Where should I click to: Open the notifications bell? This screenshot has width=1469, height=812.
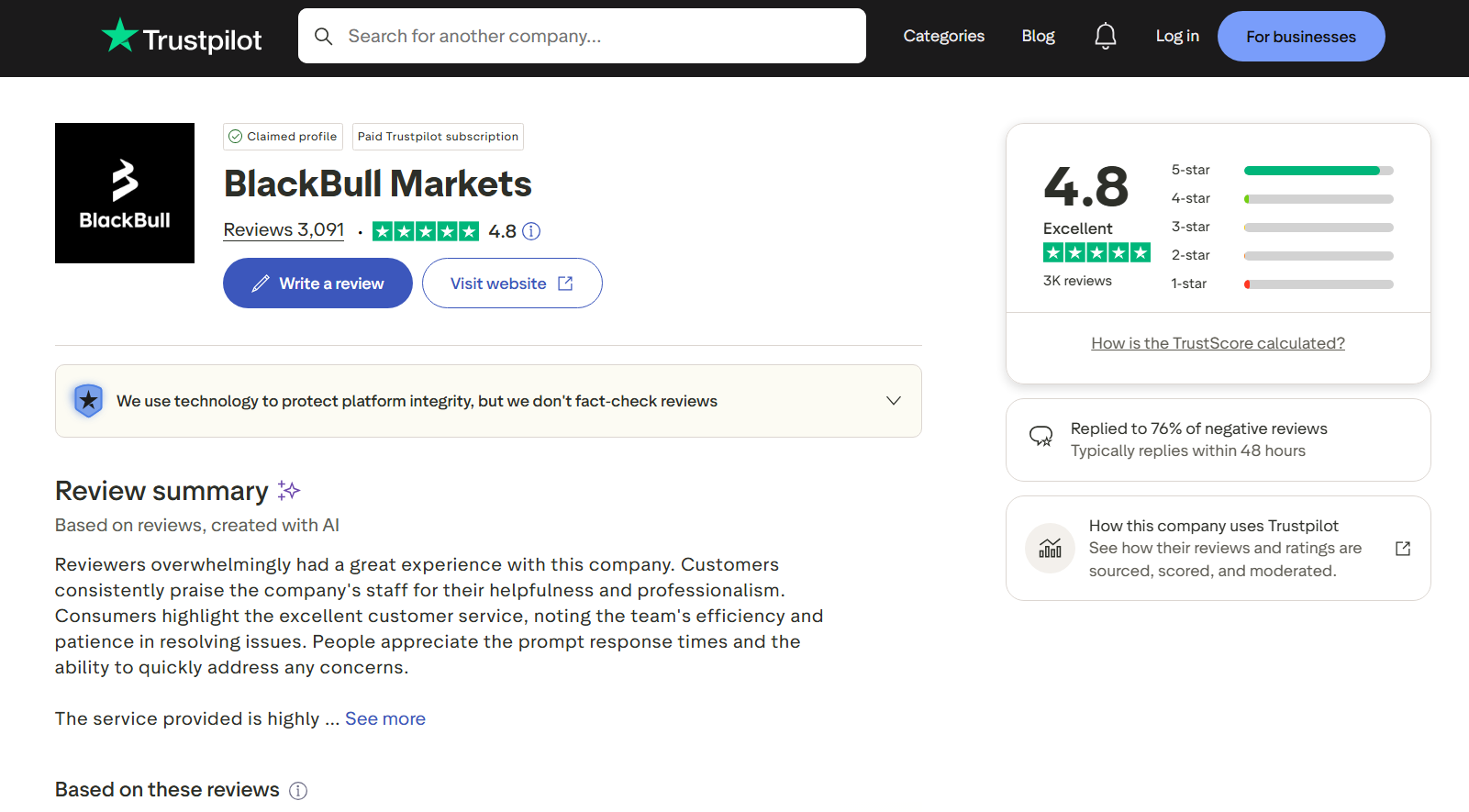click(x=1106, y=36)
